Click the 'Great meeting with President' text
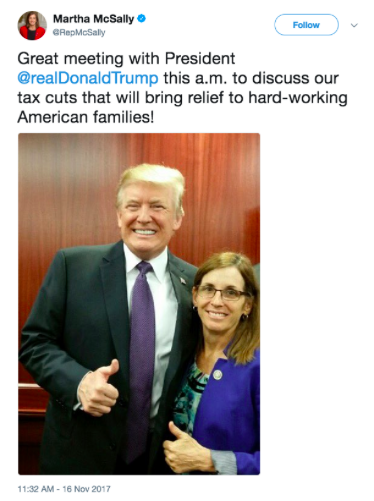This screenshot has height=501, width=374. 126,59
